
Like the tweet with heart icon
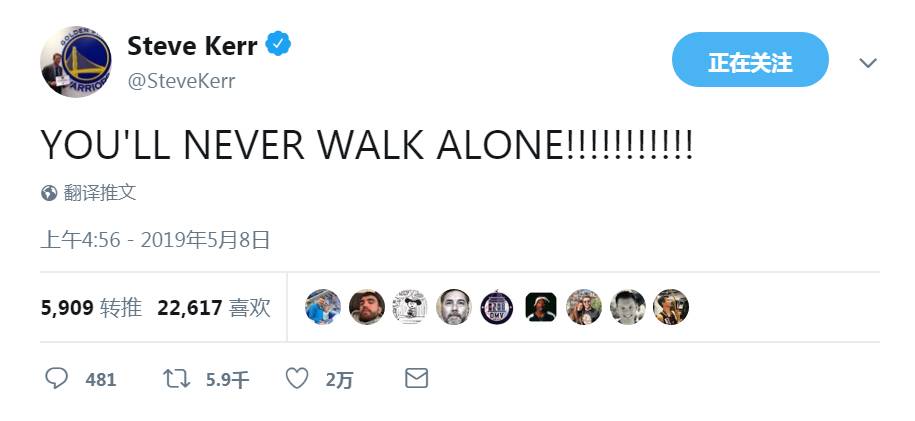tap(297, 379)
